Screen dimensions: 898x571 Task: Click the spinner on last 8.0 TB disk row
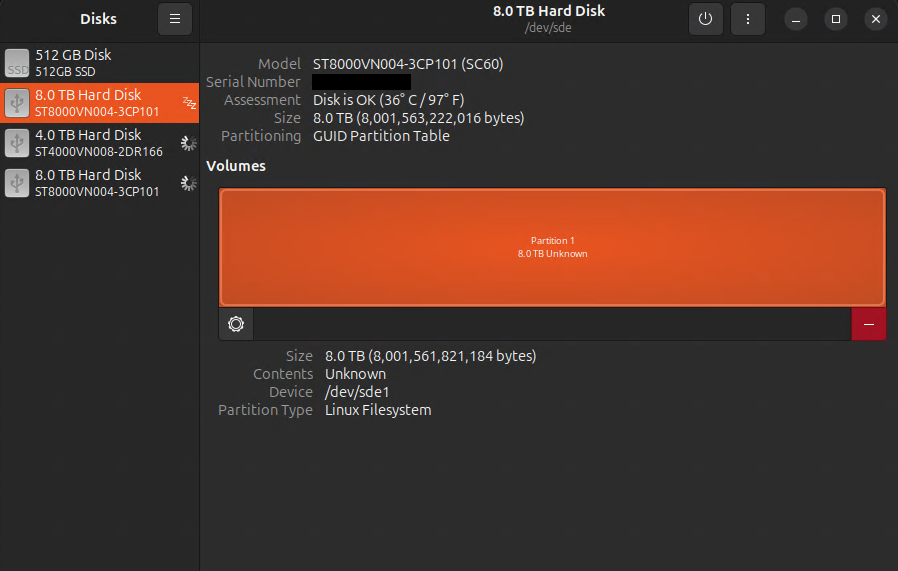[x=188, y=183]
